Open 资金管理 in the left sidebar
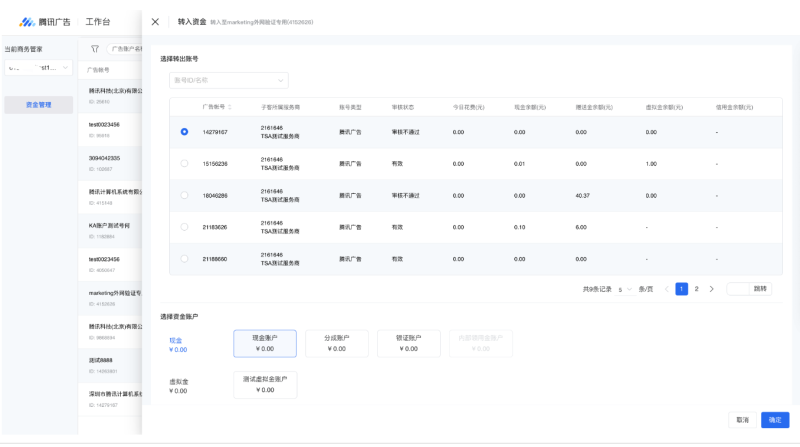The image size is (800, 447). pos(38,104)
